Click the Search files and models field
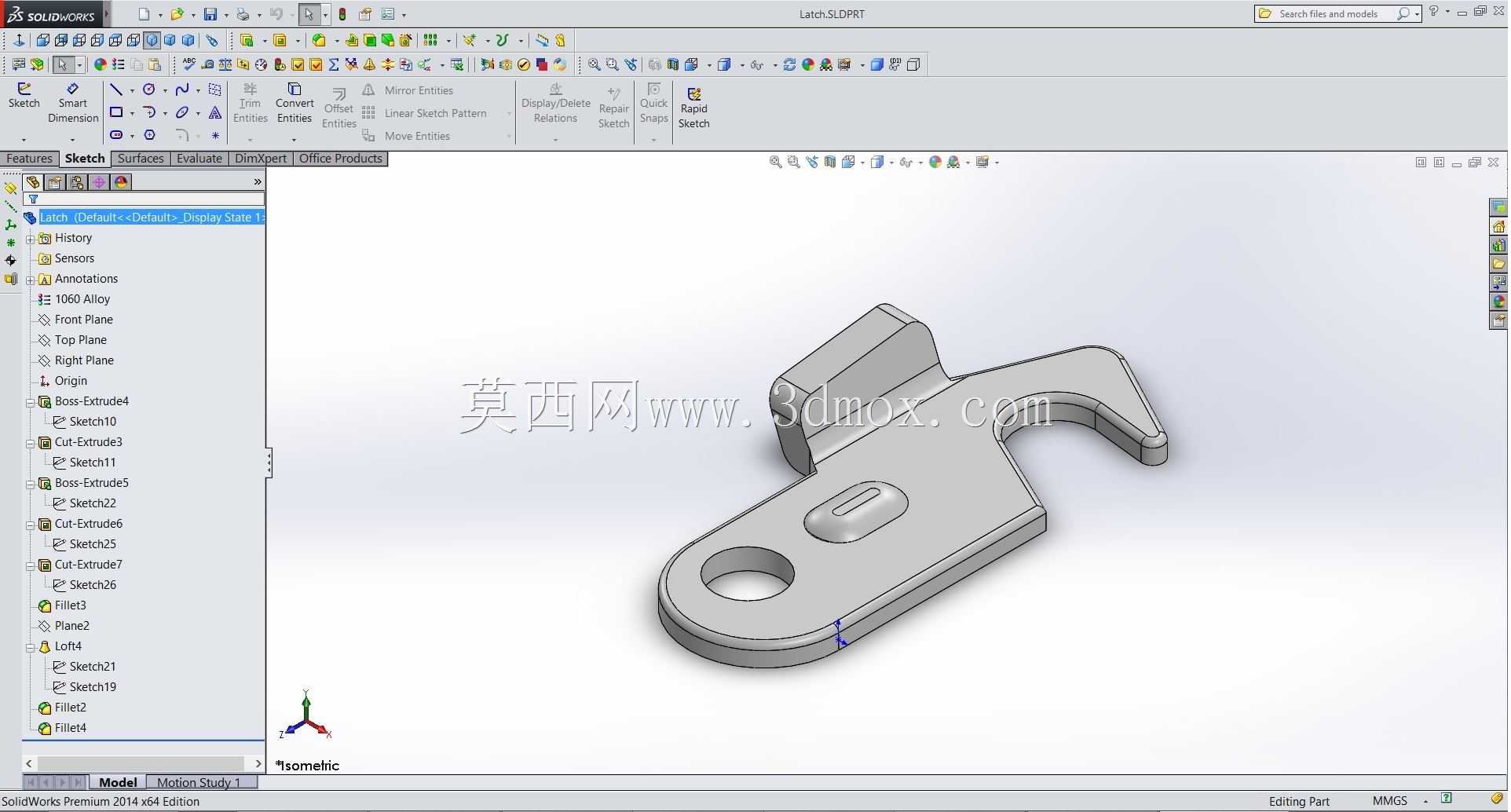 [x=1337, y=14]
